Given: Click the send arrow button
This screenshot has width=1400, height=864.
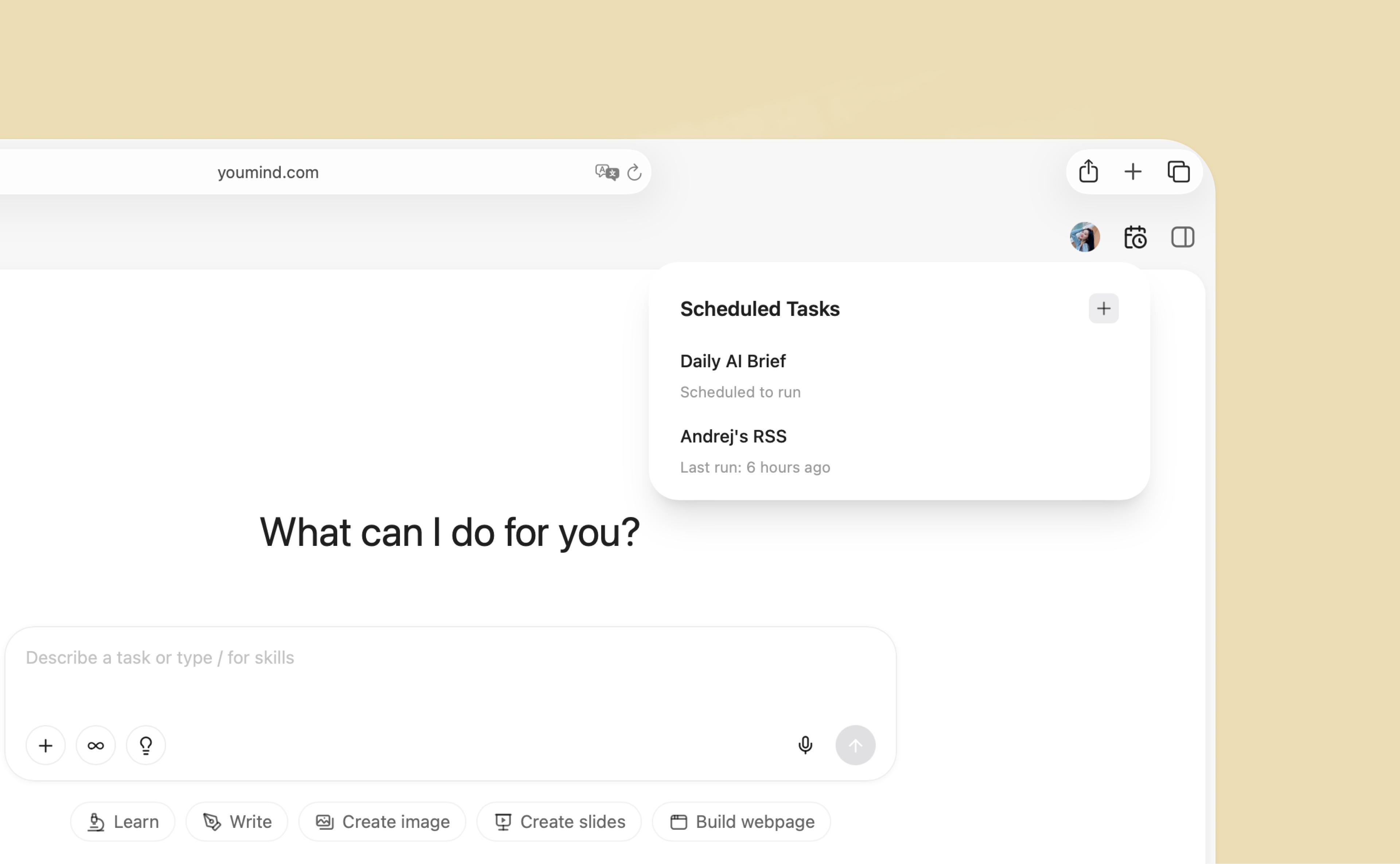Looking at the screenshot, I should (x=855, y=745).
